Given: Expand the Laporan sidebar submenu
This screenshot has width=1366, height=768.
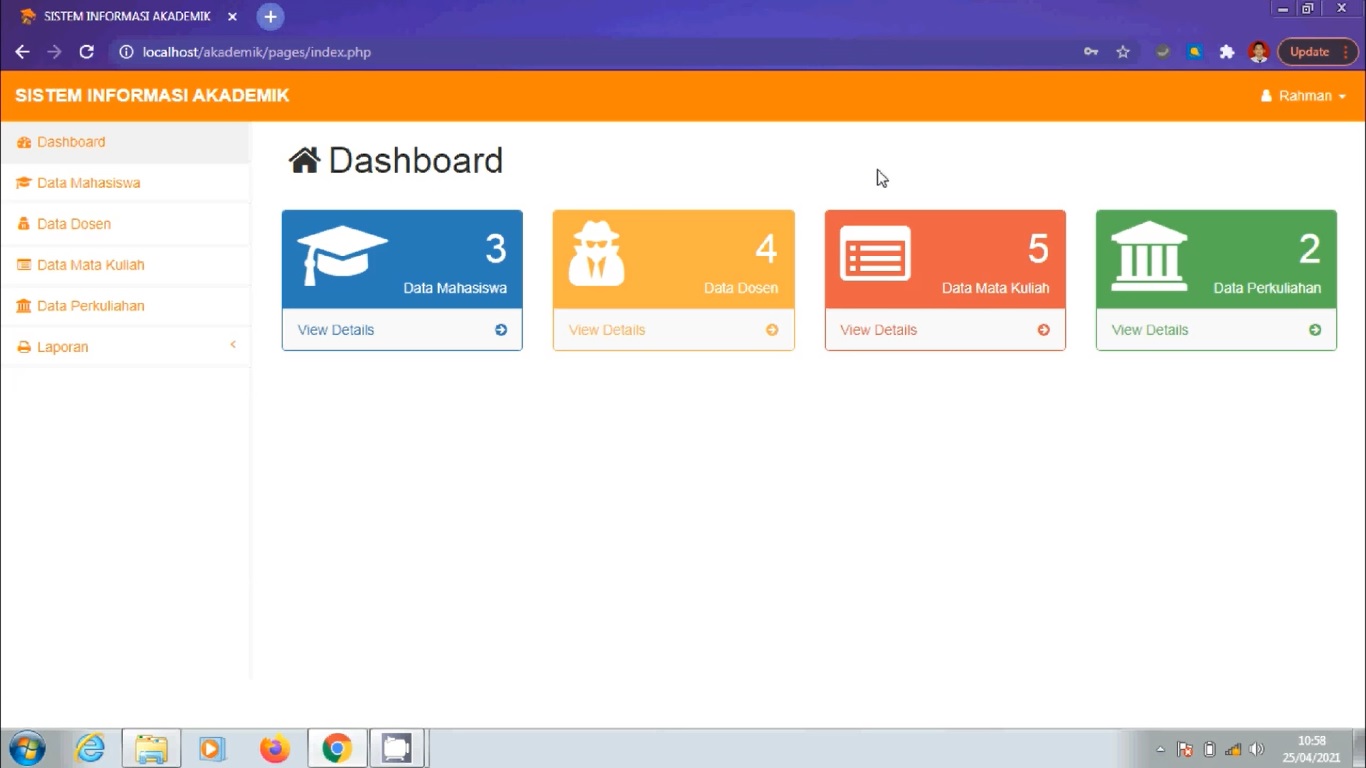Looking at the screenshot, I should click(125, 347).
